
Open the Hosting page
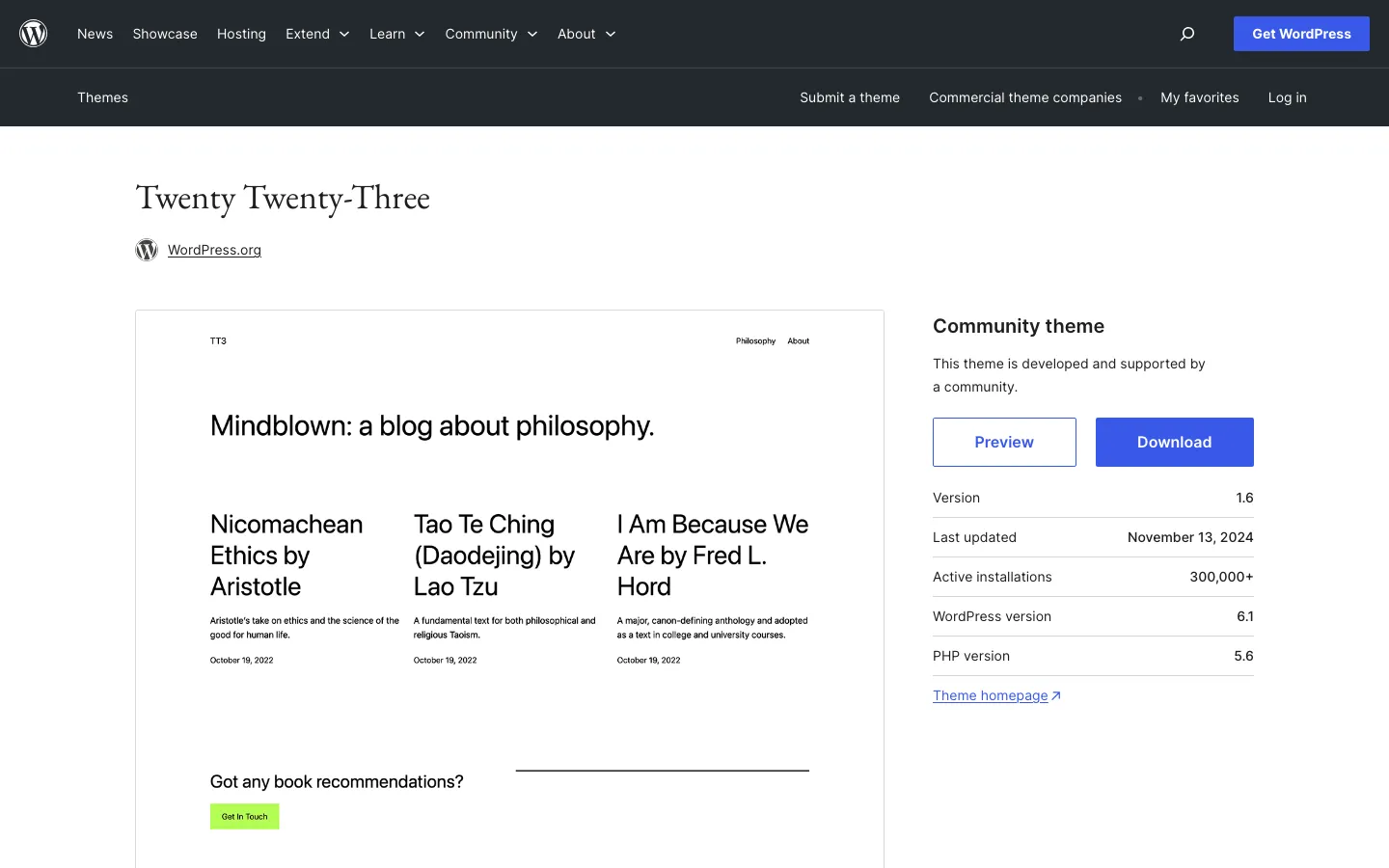241,34
